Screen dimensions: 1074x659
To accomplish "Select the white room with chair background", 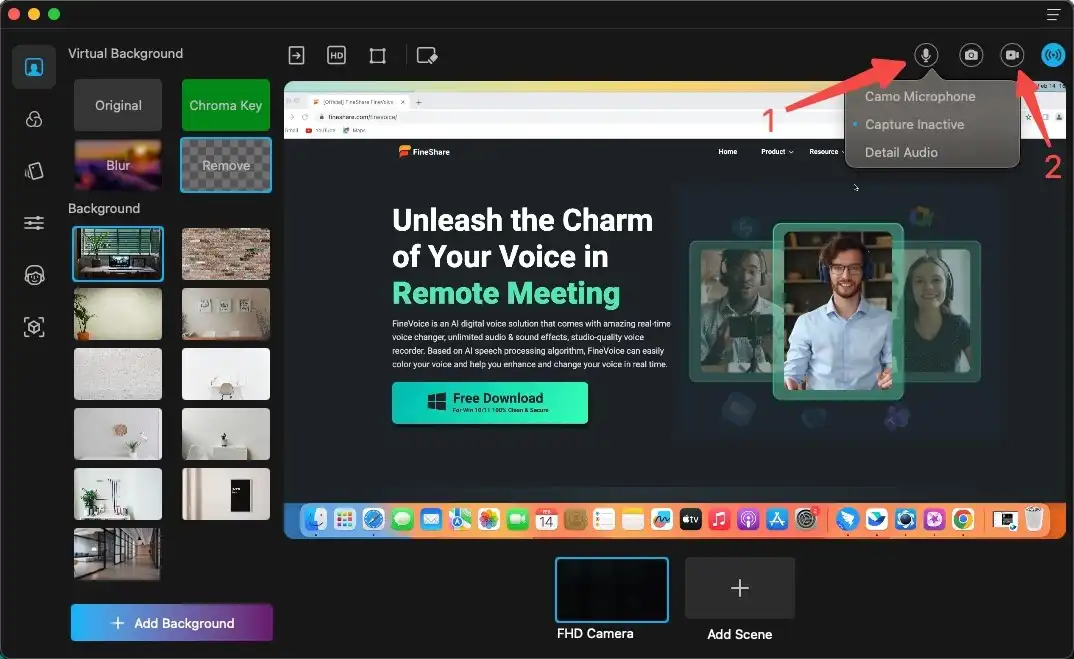I will coord(225,374).
